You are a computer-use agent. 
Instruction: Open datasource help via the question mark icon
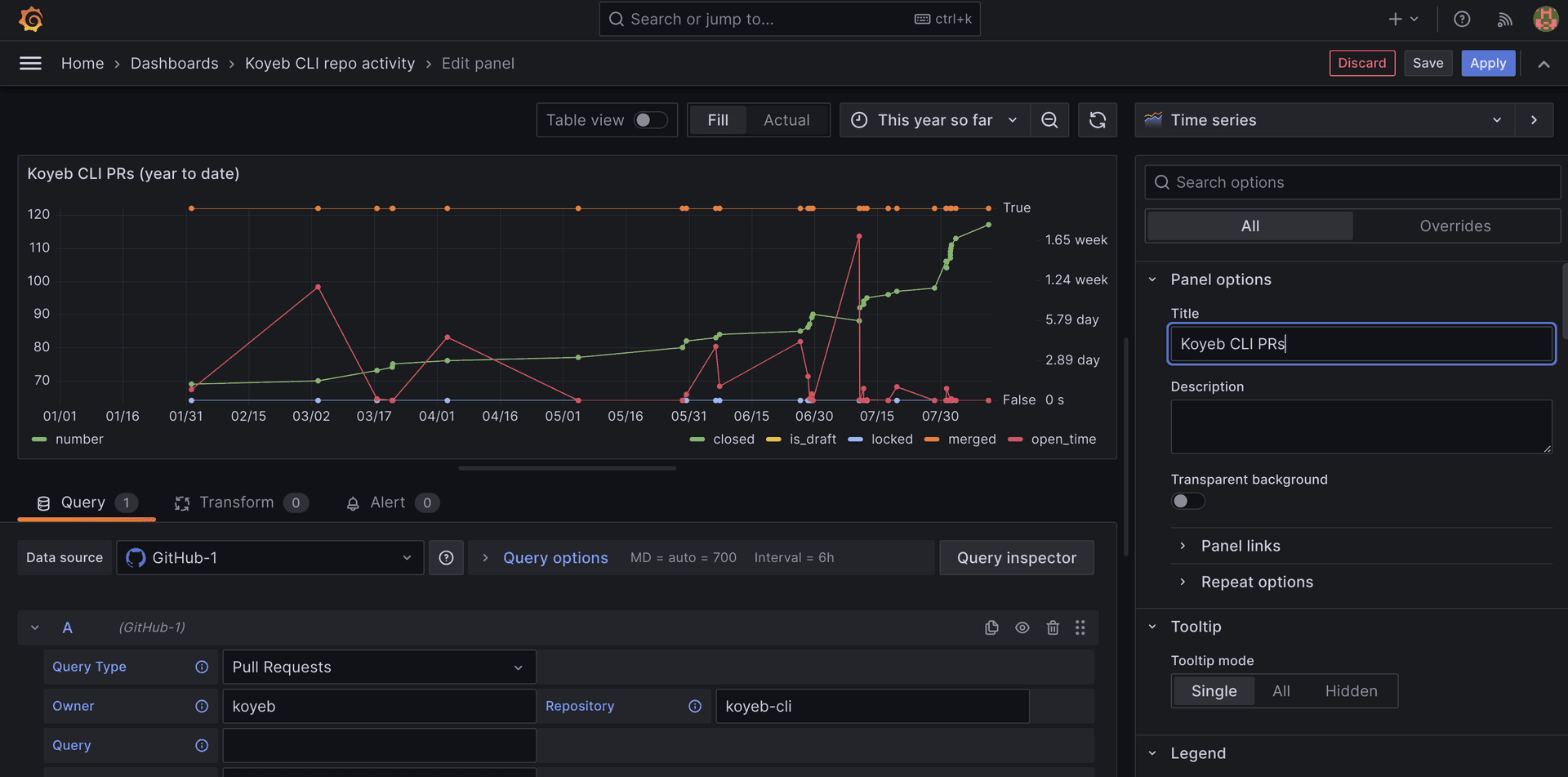pos(446,557)
